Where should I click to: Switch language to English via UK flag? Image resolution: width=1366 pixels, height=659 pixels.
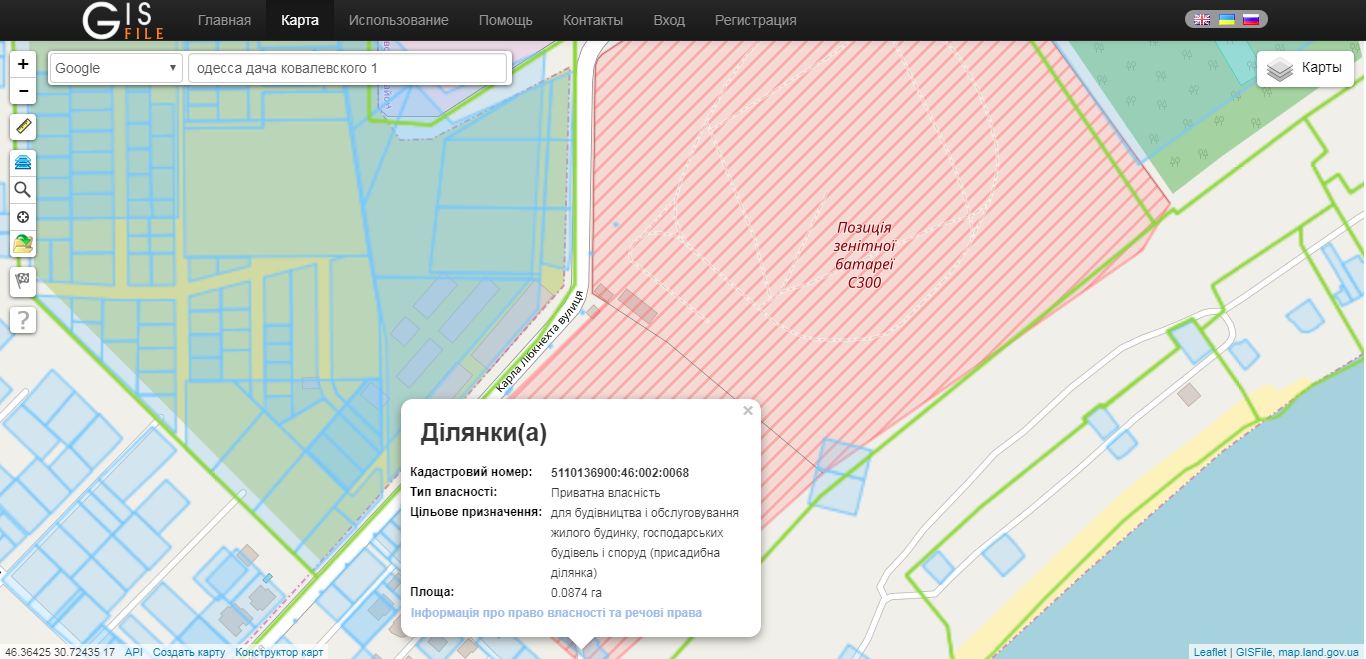1202,19
